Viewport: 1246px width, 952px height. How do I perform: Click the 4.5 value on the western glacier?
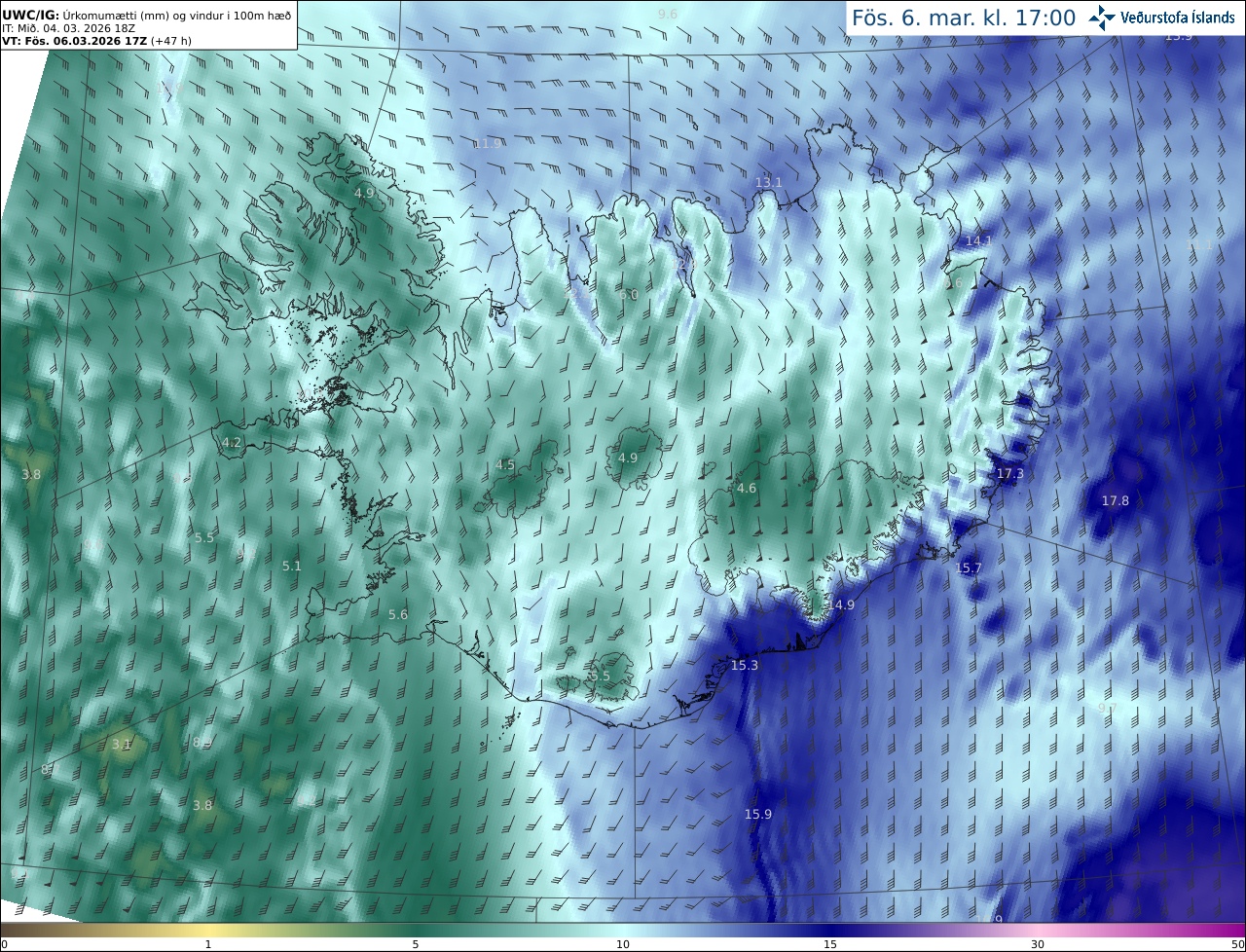[505, 464]
